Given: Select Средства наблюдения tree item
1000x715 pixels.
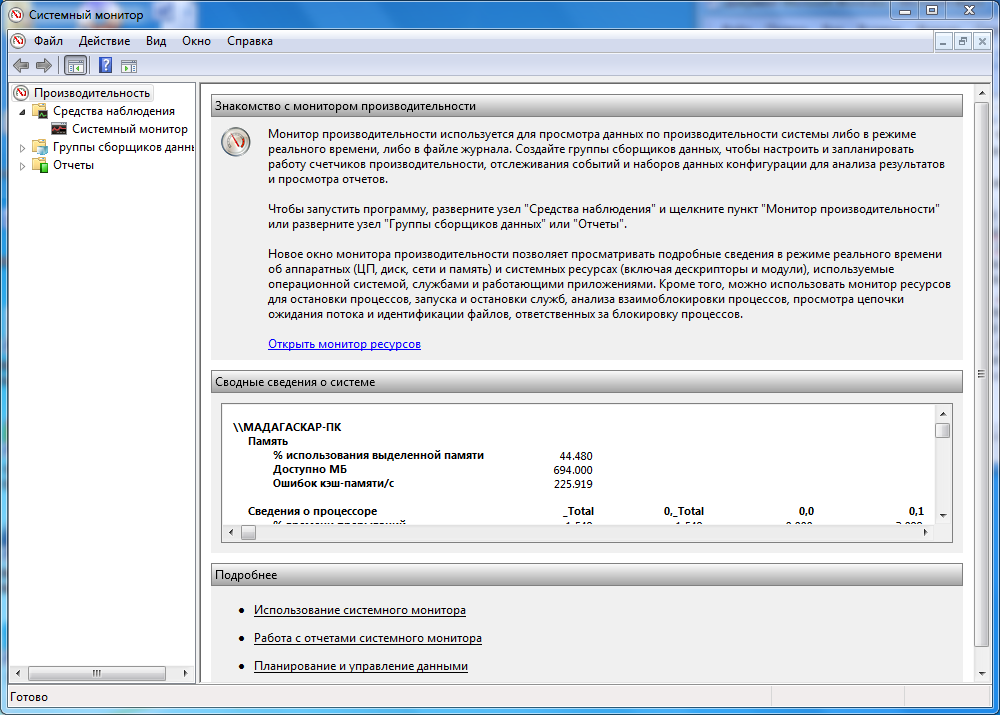Looking at the screenshot, I should tap(114, 111).
